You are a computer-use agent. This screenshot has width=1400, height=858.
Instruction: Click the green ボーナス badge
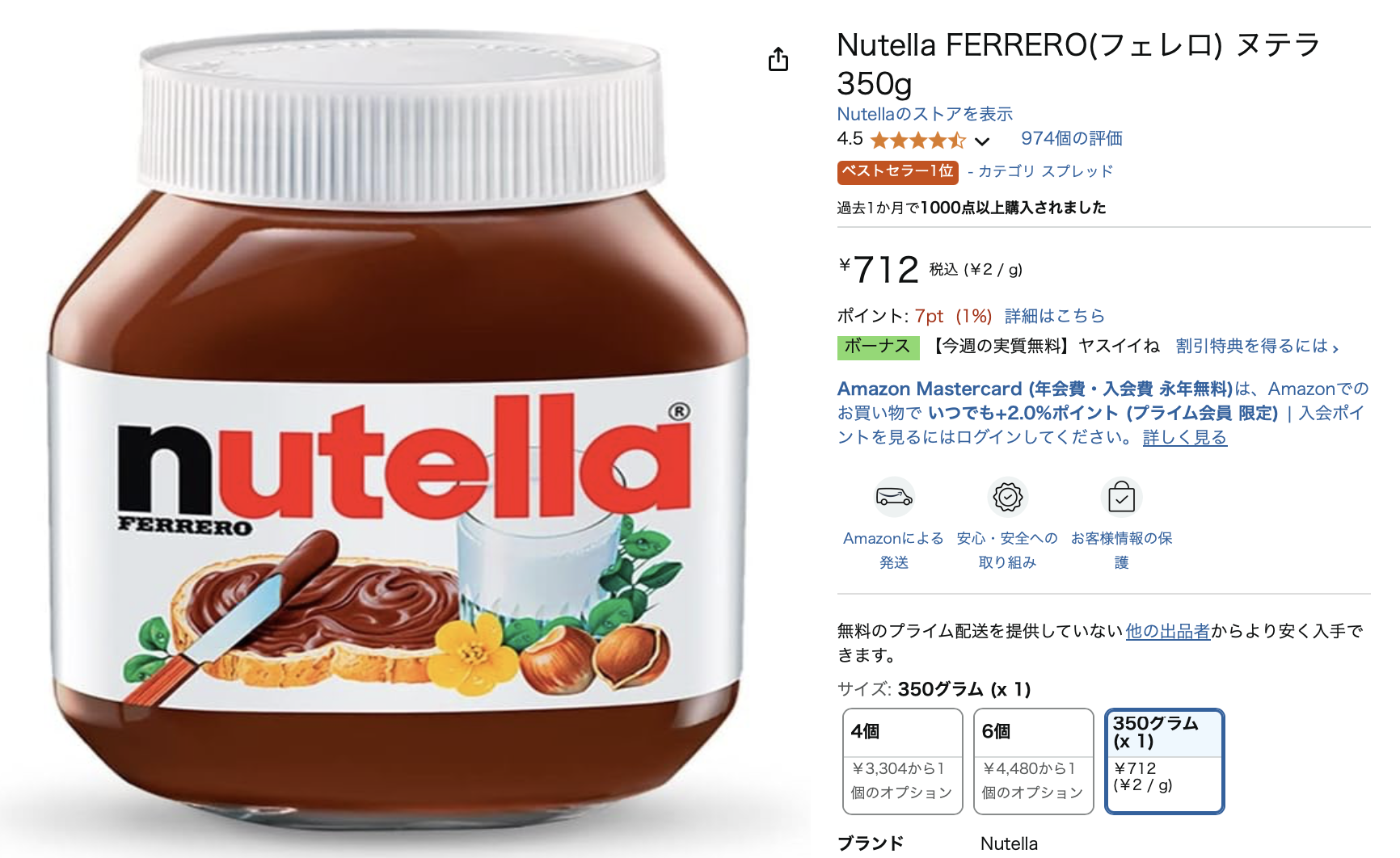[x=878, y=347]
